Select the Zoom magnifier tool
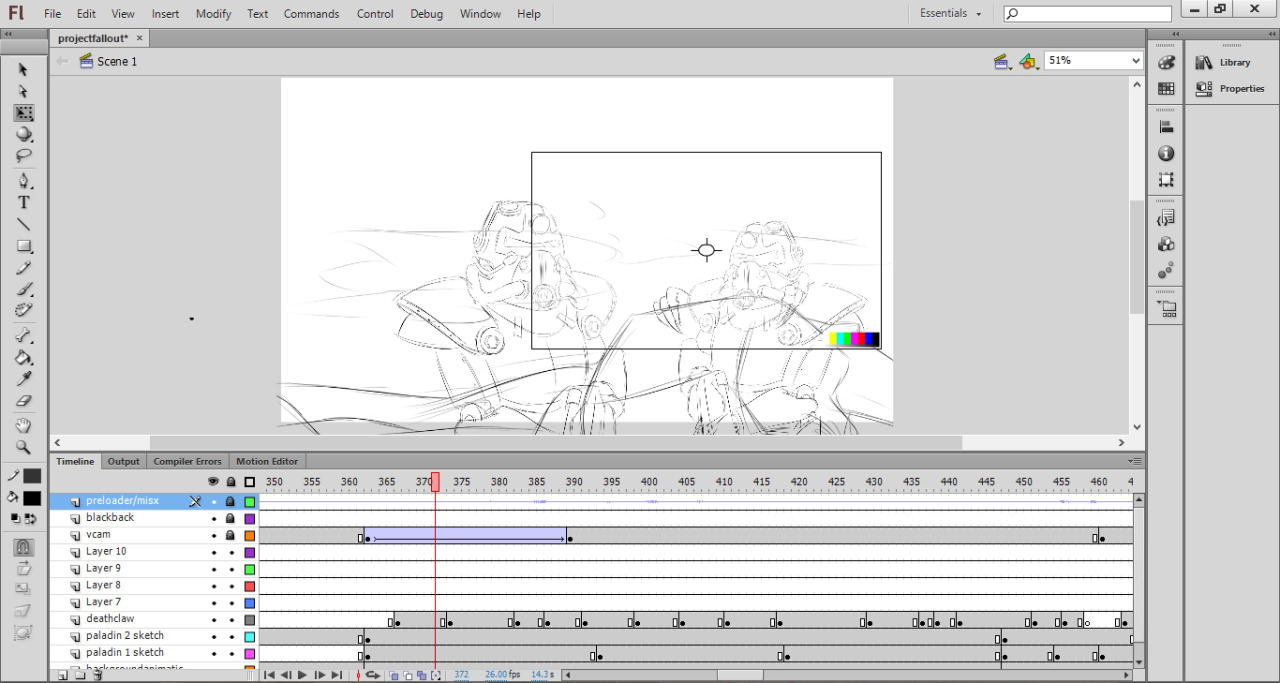 [24, 448]
